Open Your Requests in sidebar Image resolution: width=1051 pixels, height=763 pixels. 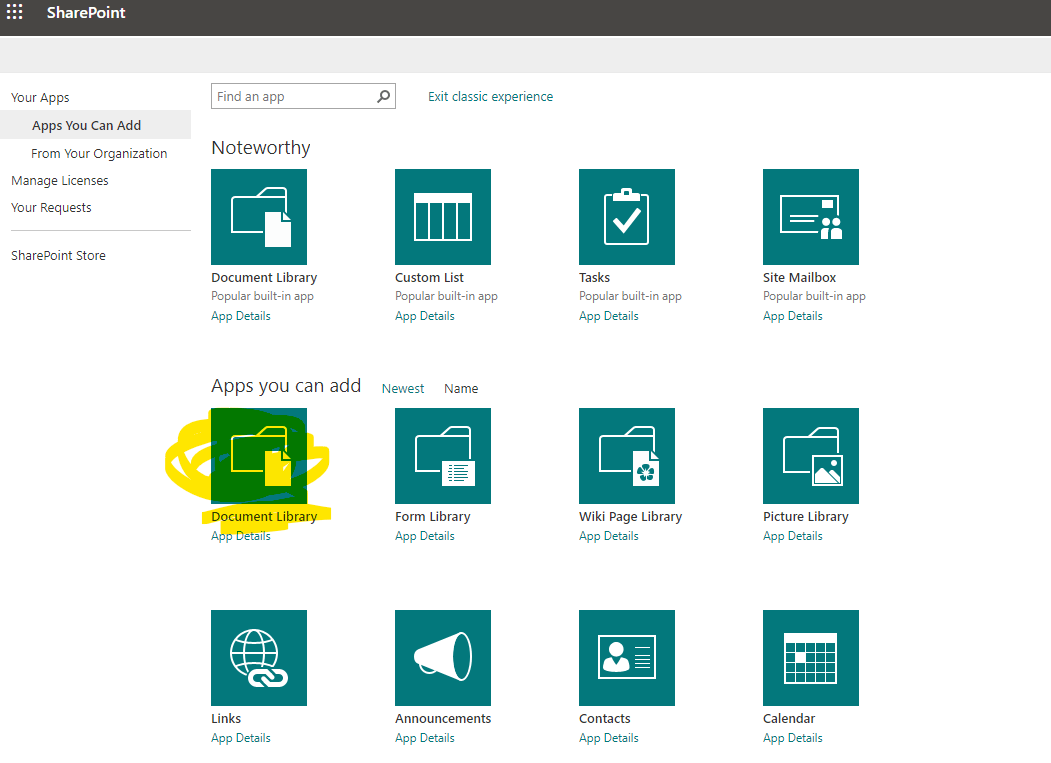tap(51, 208)
